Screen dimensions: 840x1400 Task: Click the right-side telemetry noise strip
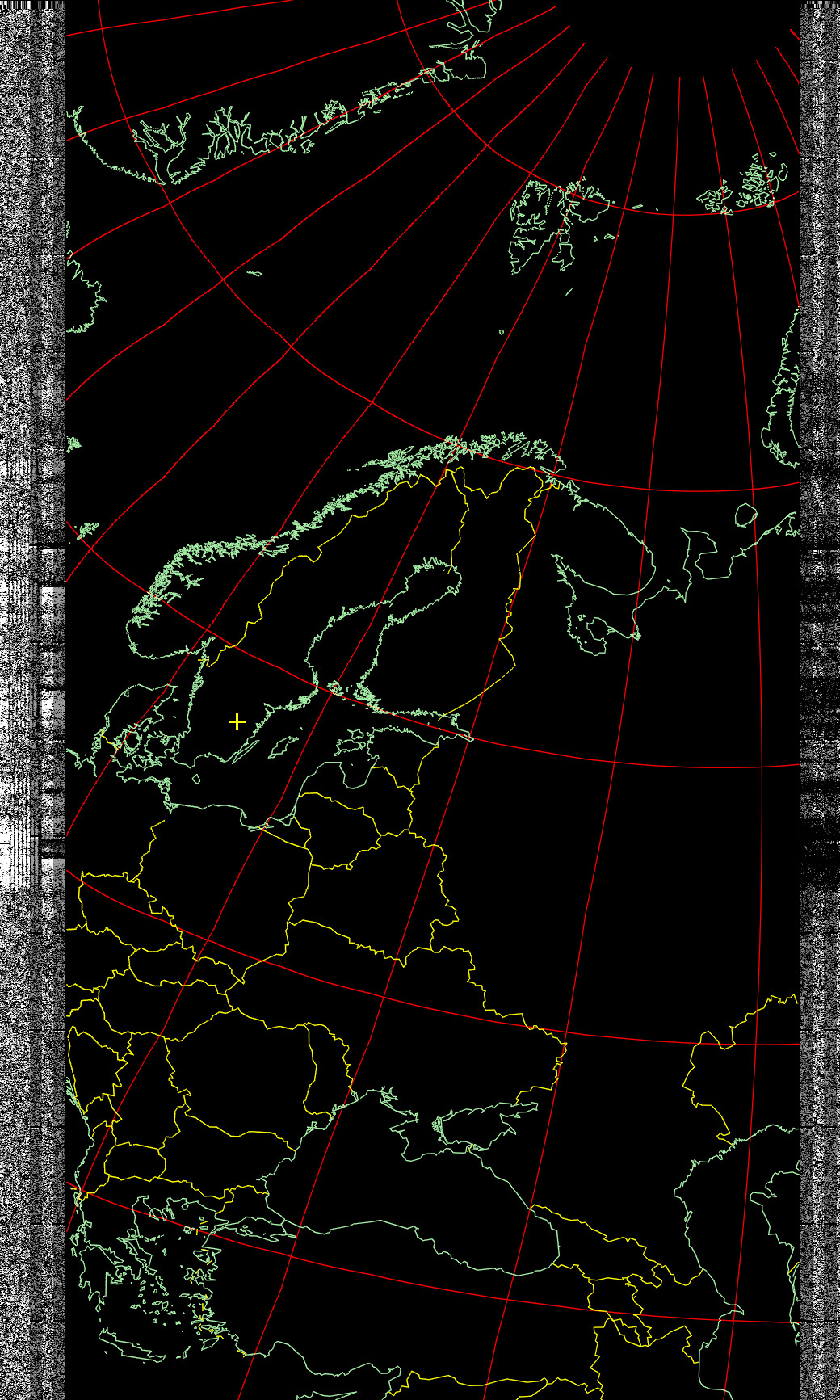click(819, 646)
